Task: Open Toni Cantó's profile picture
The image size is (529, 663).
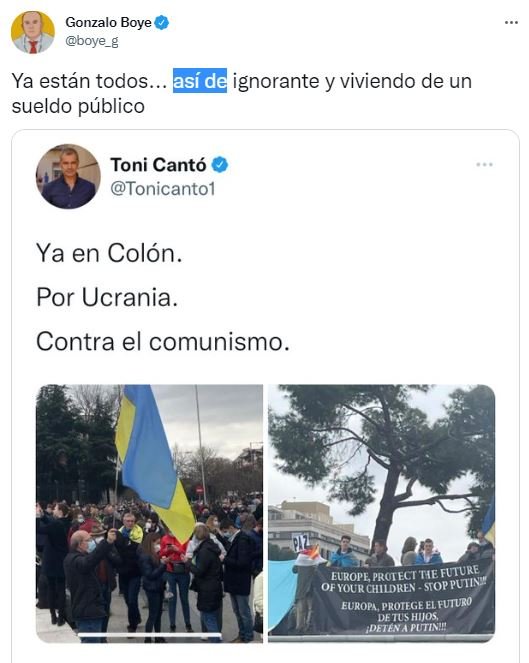Action: pos(68,176)
